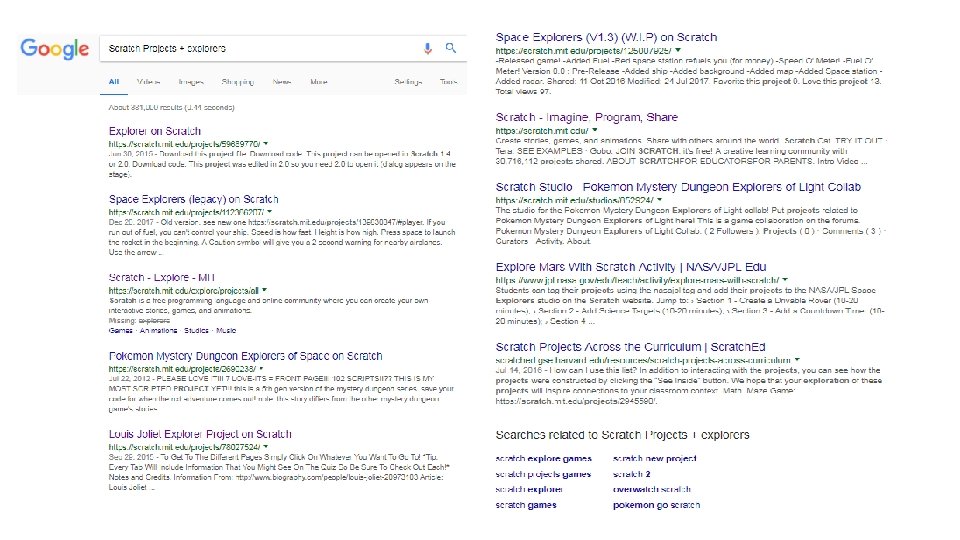Open Scratch Projects Across the Curriculum result
The height and width of the screenshot is (540, 960).
pyautogui.click(x=631, y=347)
